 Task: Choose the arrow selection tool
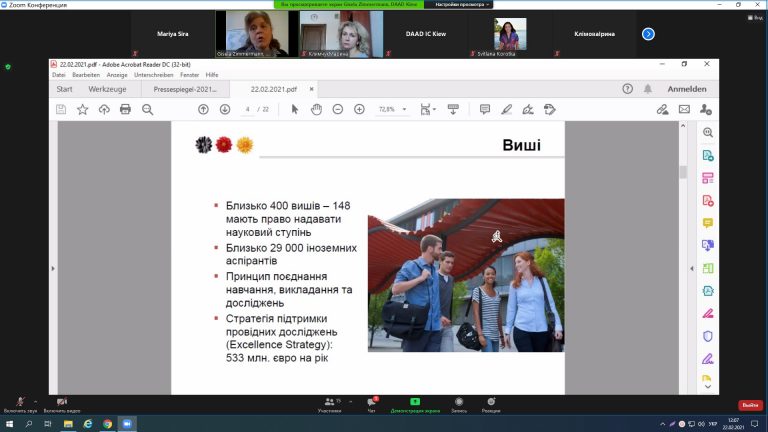point(294,109)
